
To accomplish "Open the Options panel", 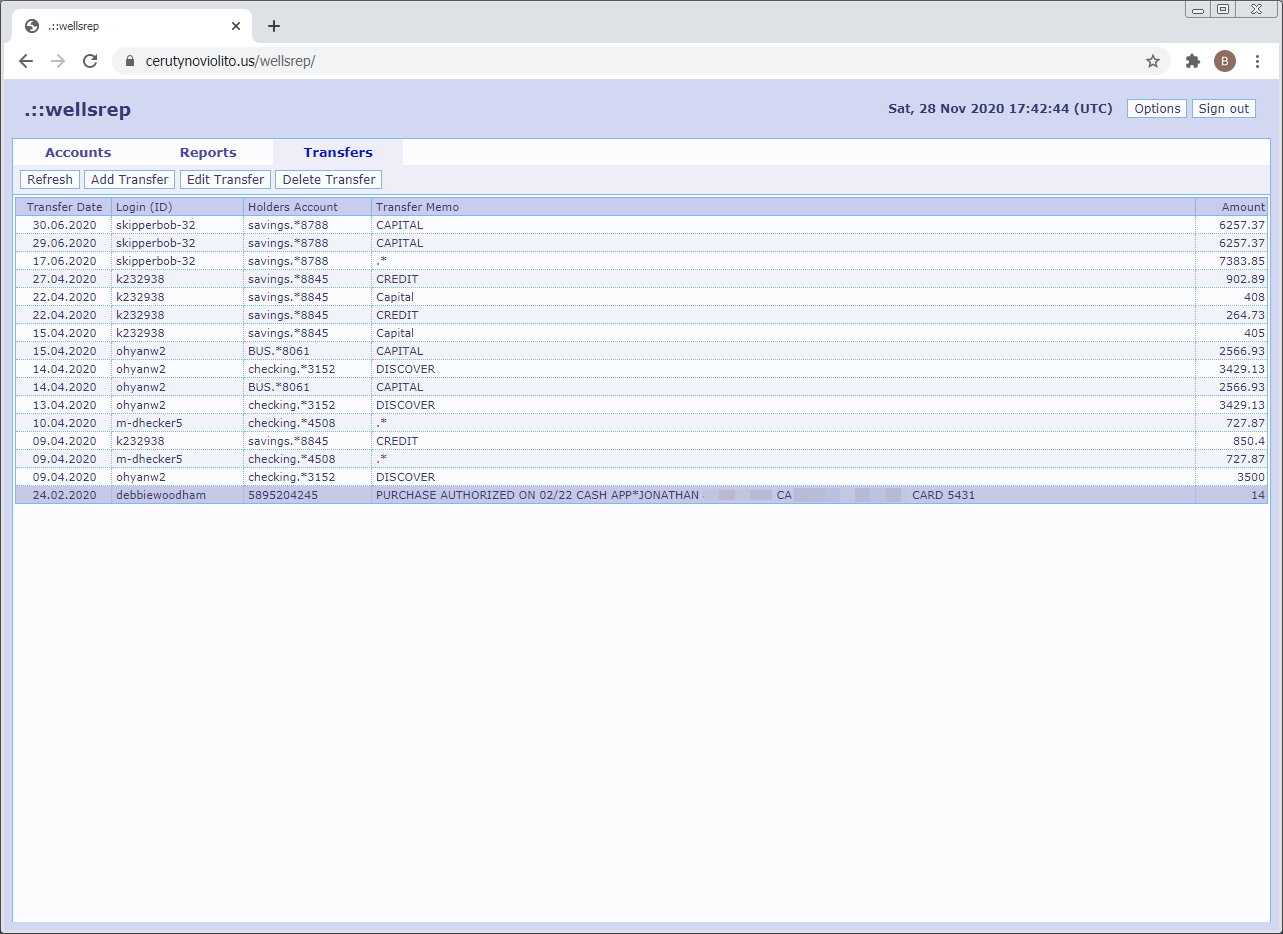I will point(1156,108).
